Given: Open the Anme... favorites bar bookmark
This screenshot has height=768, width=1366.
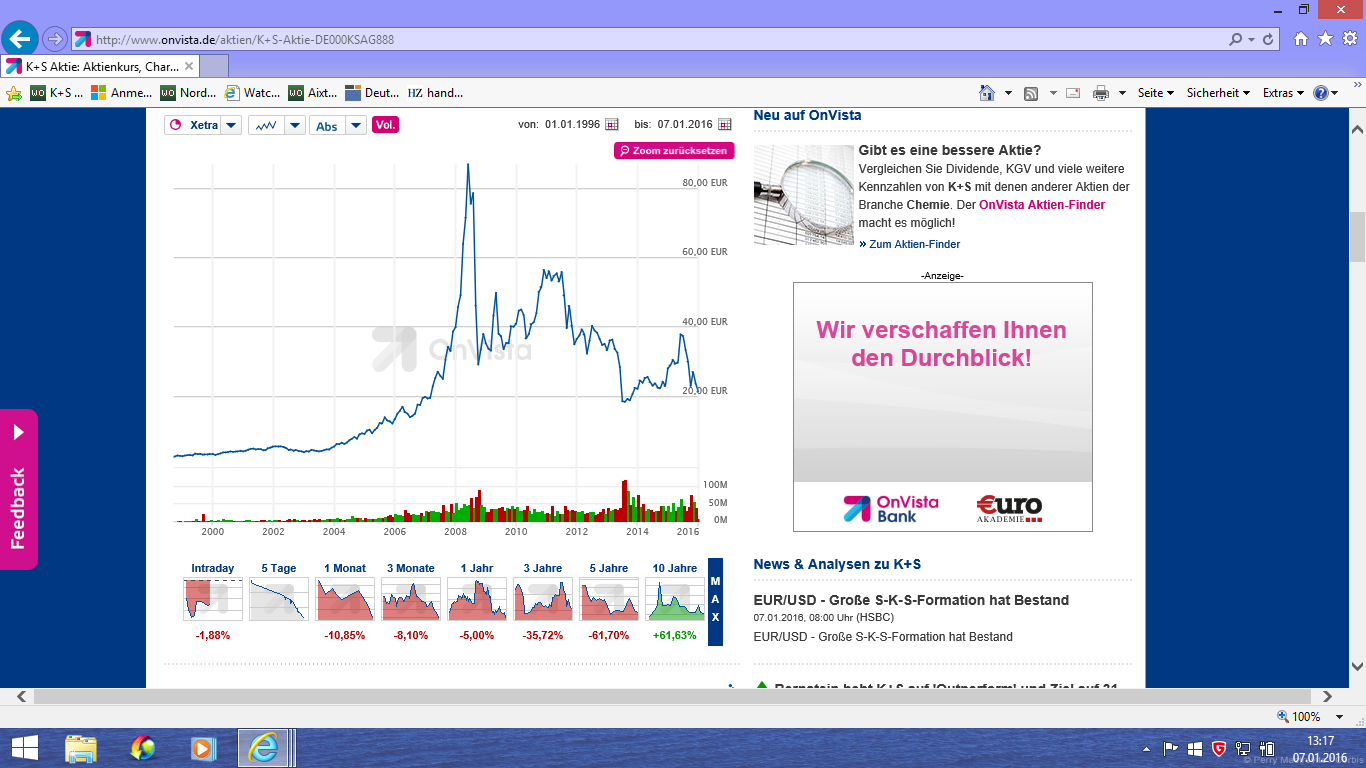Looking at the screenshot, I should [122, 93].
